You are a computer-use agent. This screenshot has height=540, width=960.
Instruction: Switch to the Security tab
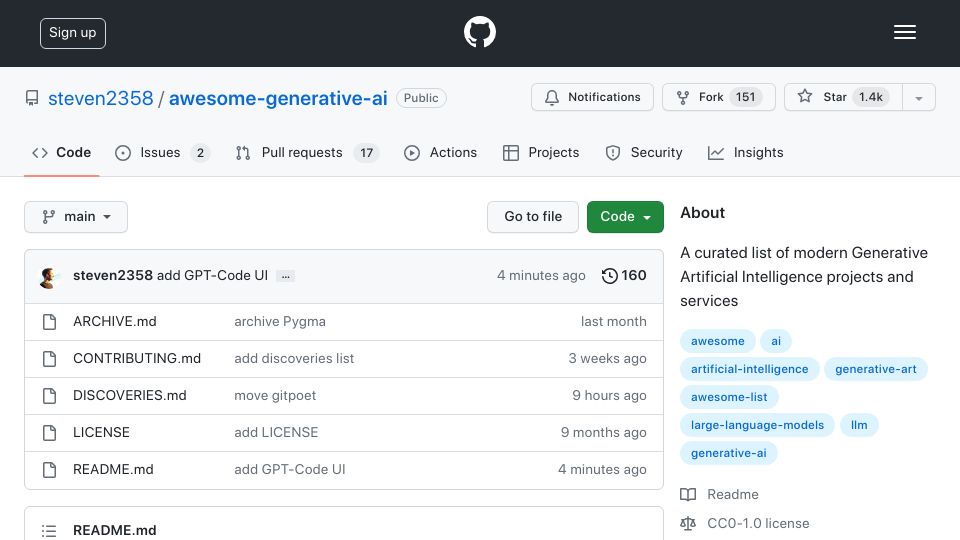coord(643,152)
